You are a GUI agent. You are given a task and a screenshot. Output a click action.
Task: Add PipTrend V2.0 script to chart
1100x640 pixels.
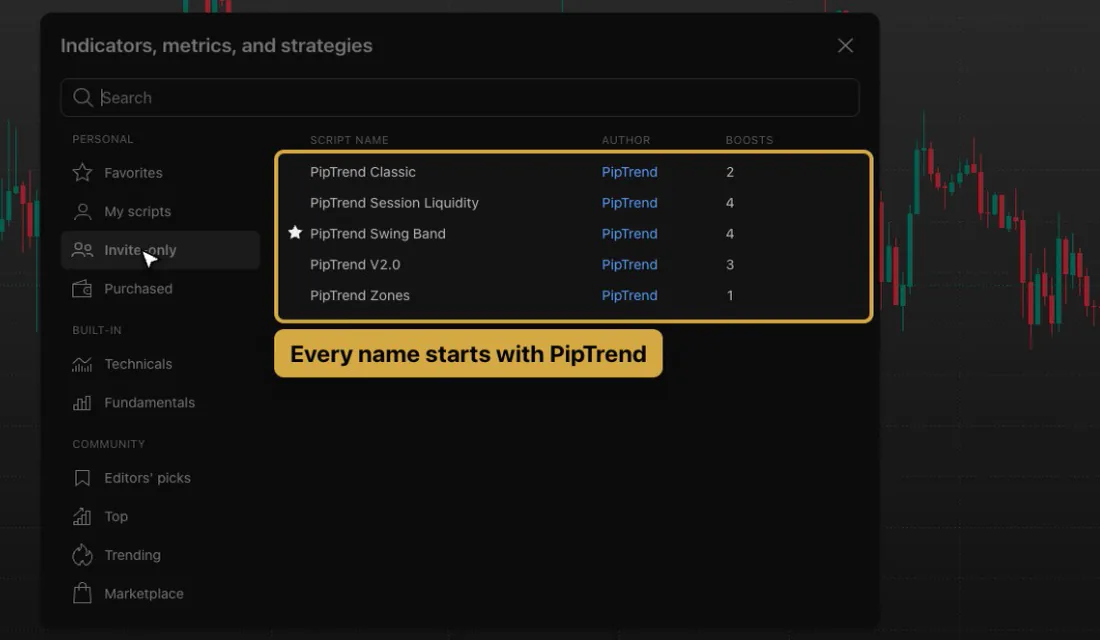point(355,265)
